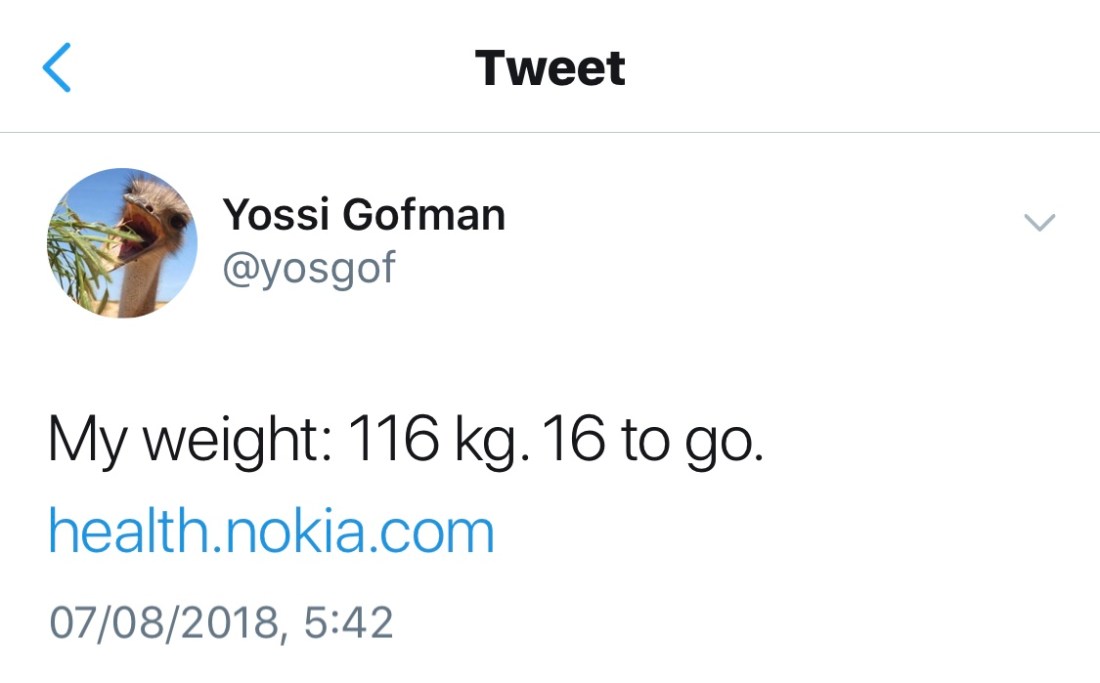Click the tweet timestamp 07/08/2018, 5:42

click(221, 622)
